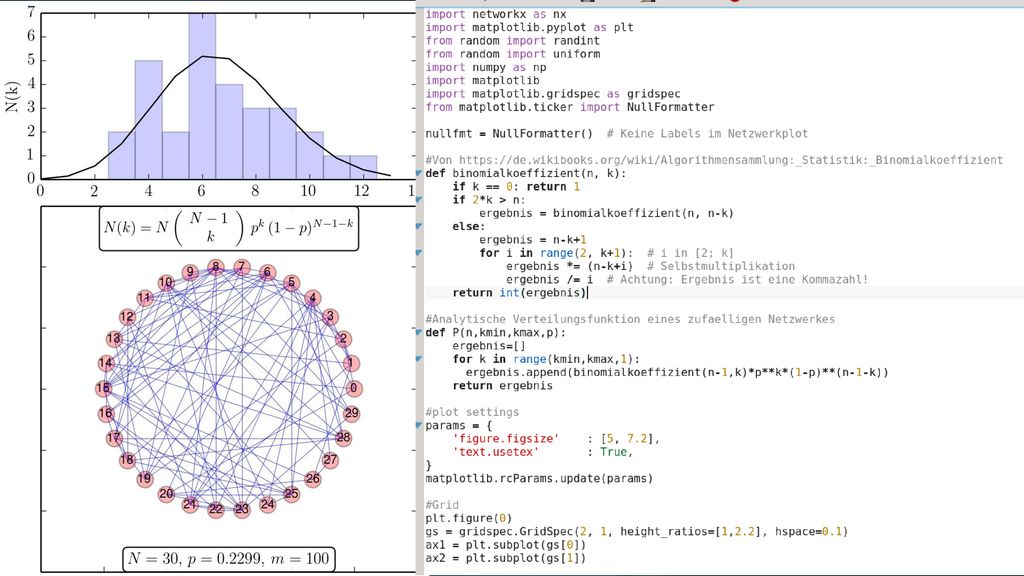
Task: Collapse the 'else:' block fold marker
Action: [419, 227]
